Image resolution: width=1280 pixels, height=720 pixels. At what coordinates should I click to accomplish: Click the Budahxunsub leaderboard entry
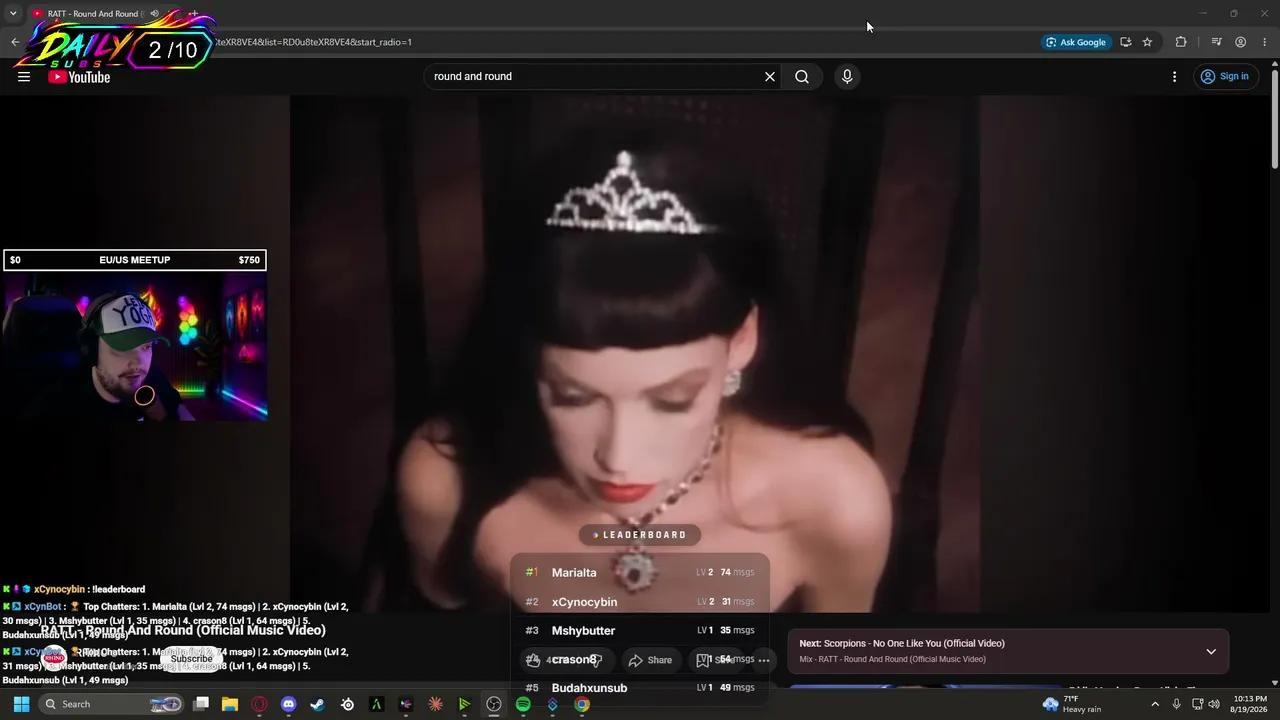pyautogui.click(x=640, y=688)
